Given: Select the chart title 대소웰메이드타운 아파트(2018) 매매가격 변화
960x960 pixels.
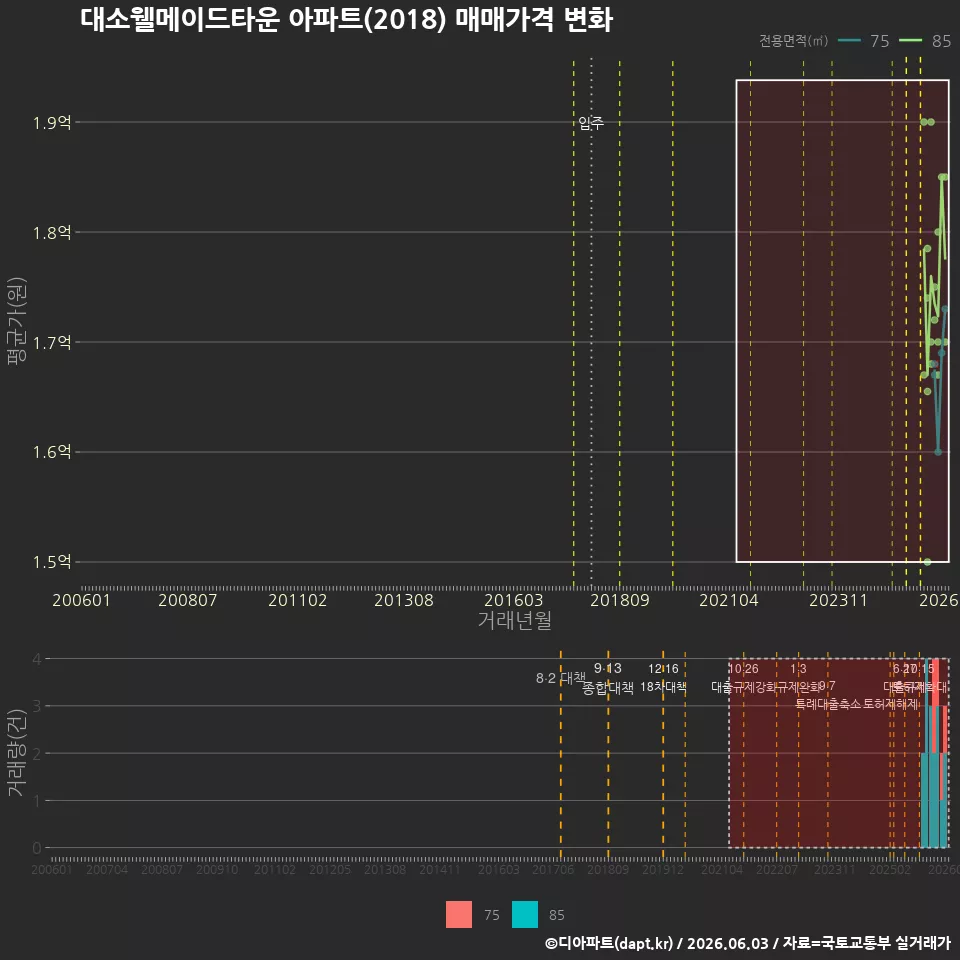Looking at the screenshot, I should [x=347, y=20].
